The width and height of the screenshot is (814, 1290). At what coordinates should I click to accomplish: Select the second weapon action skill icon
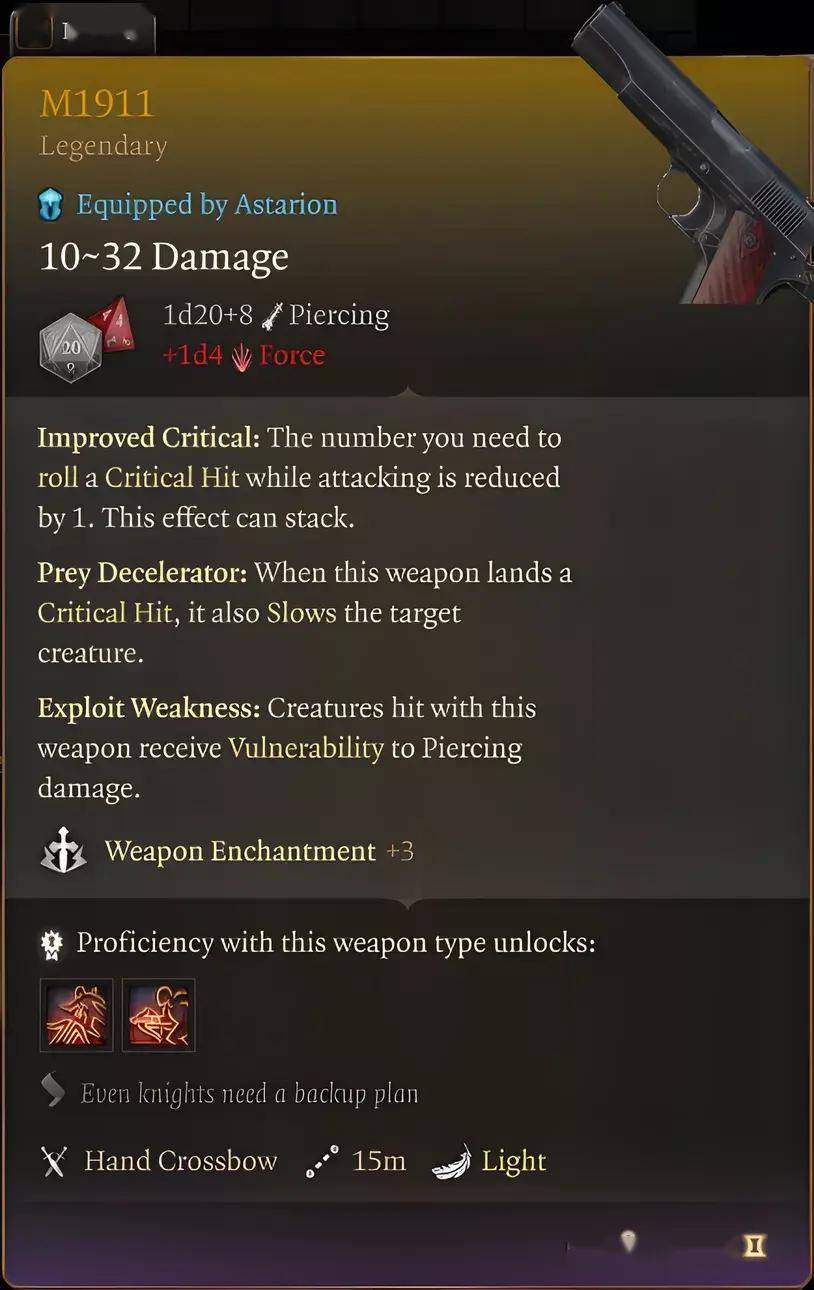coord(158,1015)
